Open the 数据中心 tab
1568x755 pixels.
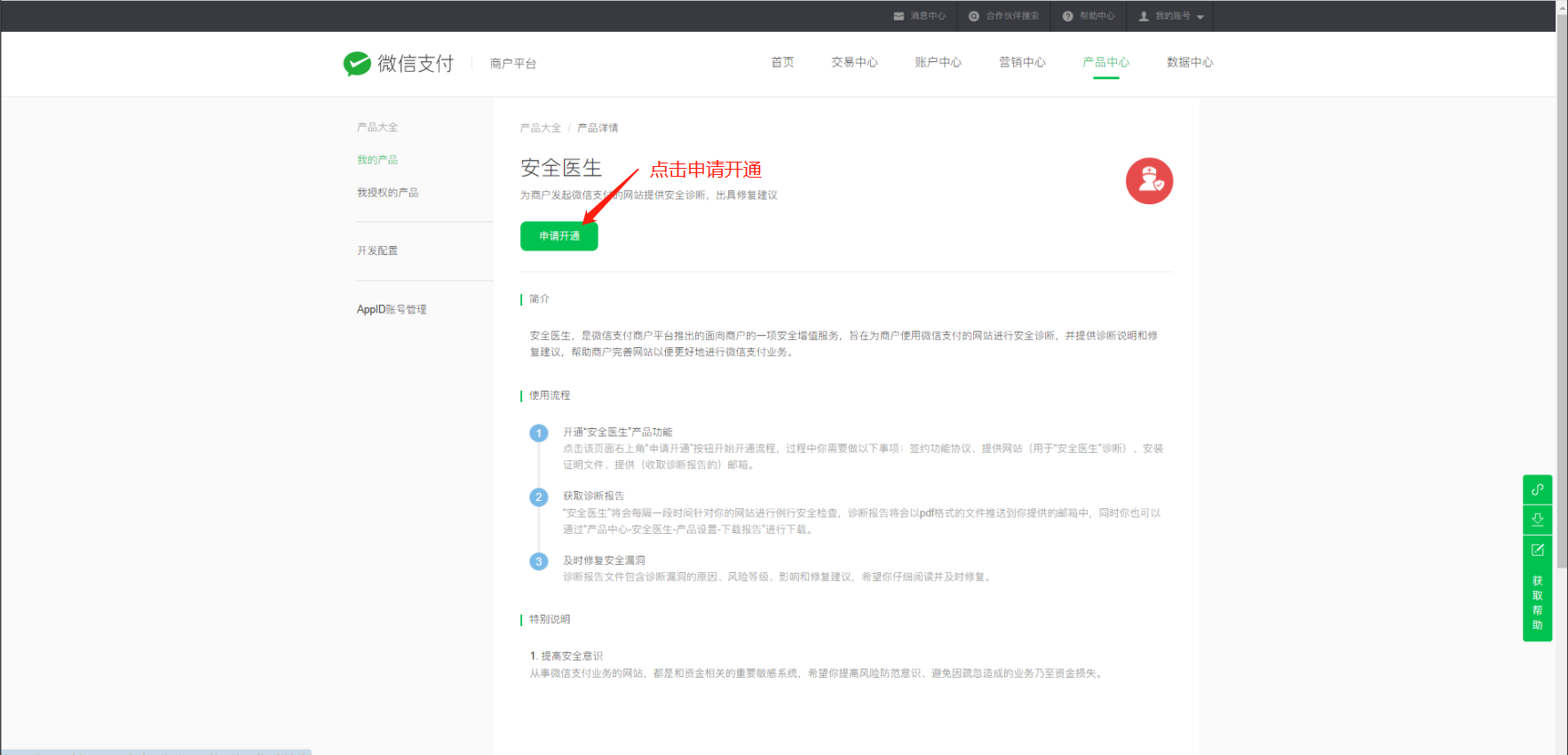(x=1190, y=62)
